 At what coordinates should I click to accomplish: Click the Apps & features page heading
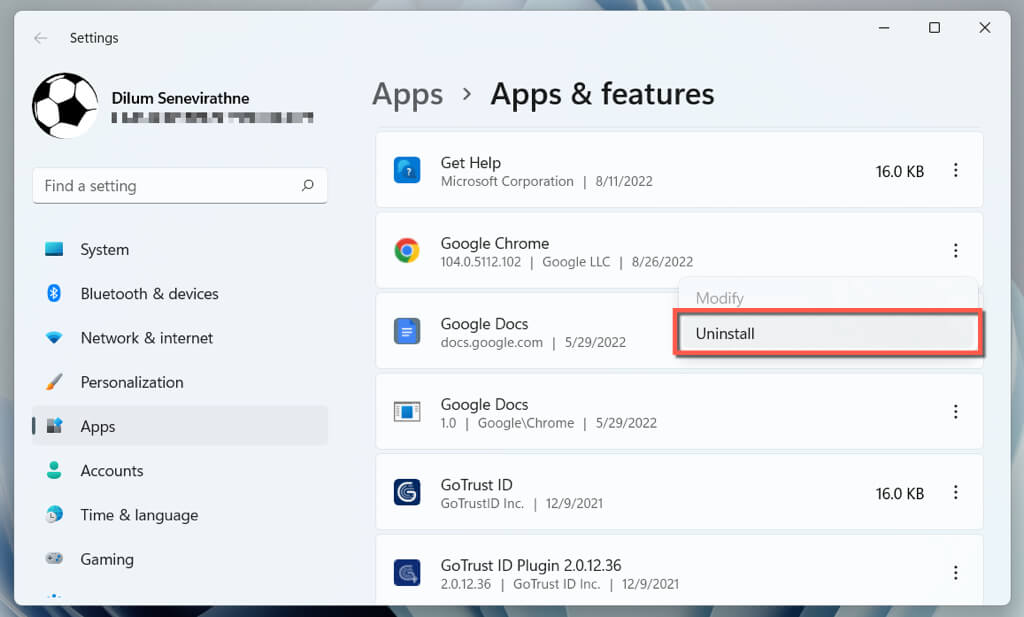(602, 94)
